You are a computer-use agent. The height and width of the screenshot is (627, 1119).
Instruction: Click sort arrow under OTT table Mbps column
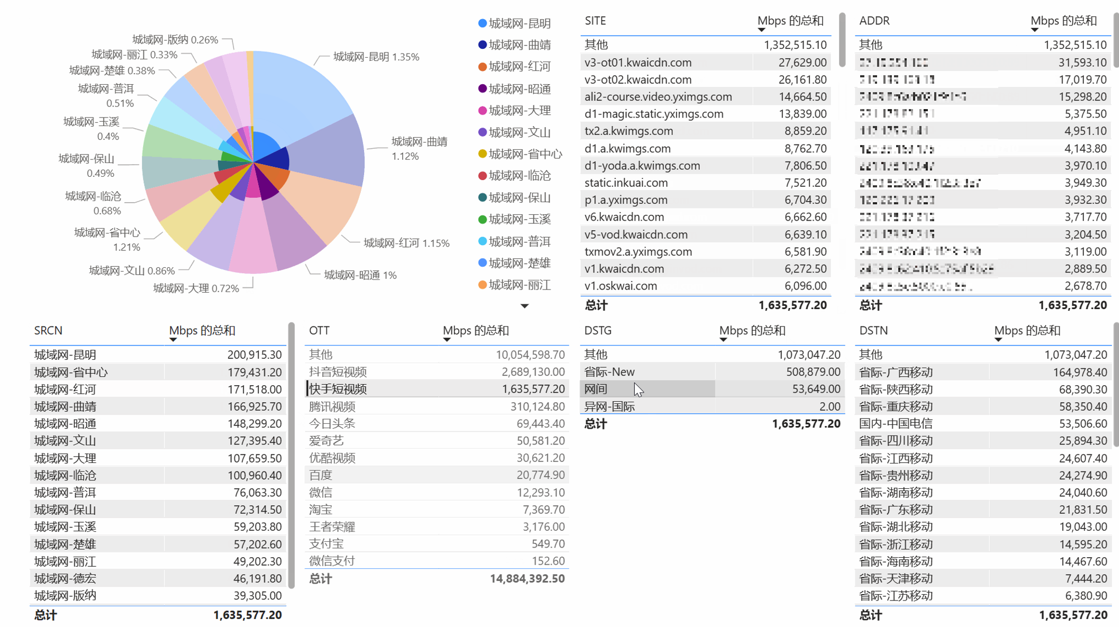pos(446,340)
